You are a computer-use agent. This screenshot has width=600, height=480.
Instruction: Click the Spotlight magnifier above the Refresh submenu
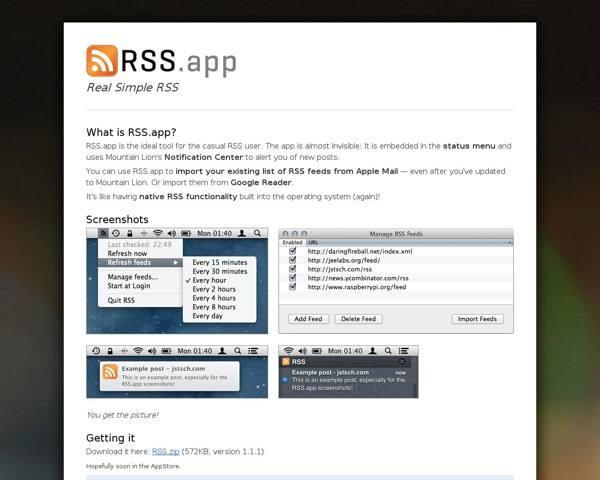point(258,233)
